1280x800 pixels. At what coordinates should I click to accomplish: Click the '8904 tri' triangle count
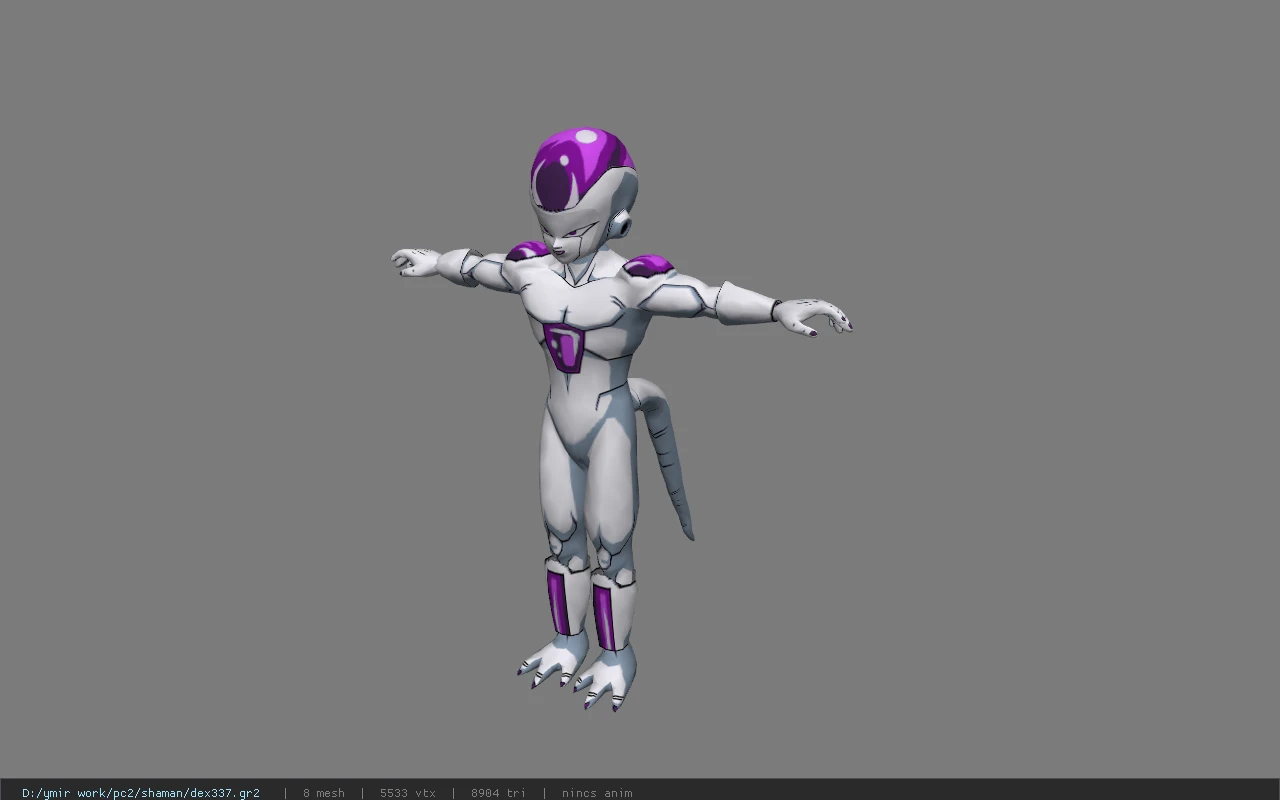(x=498, y=793)
